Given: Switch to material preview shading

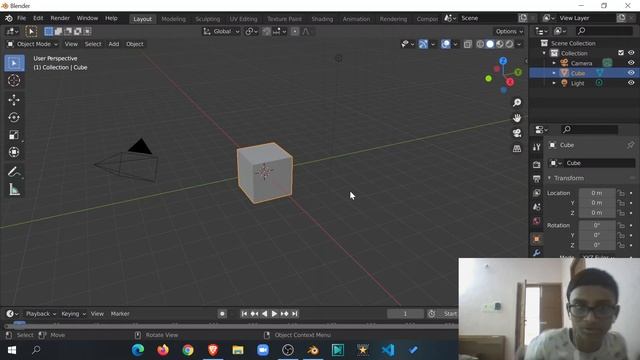Looking at the screenshot, I should click(x=500, y=44).
